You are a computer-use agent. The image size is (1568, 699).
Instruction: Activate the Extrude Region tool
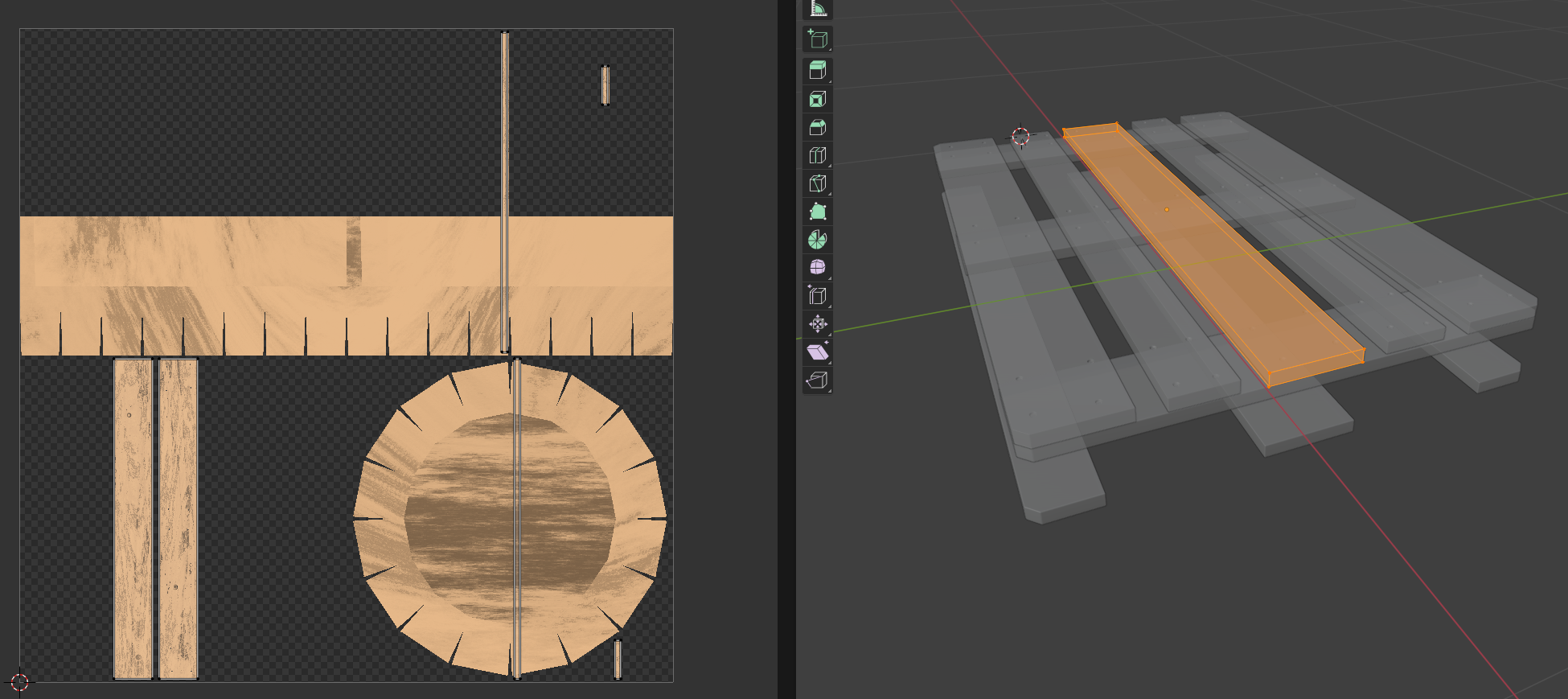tap(818, 70)
